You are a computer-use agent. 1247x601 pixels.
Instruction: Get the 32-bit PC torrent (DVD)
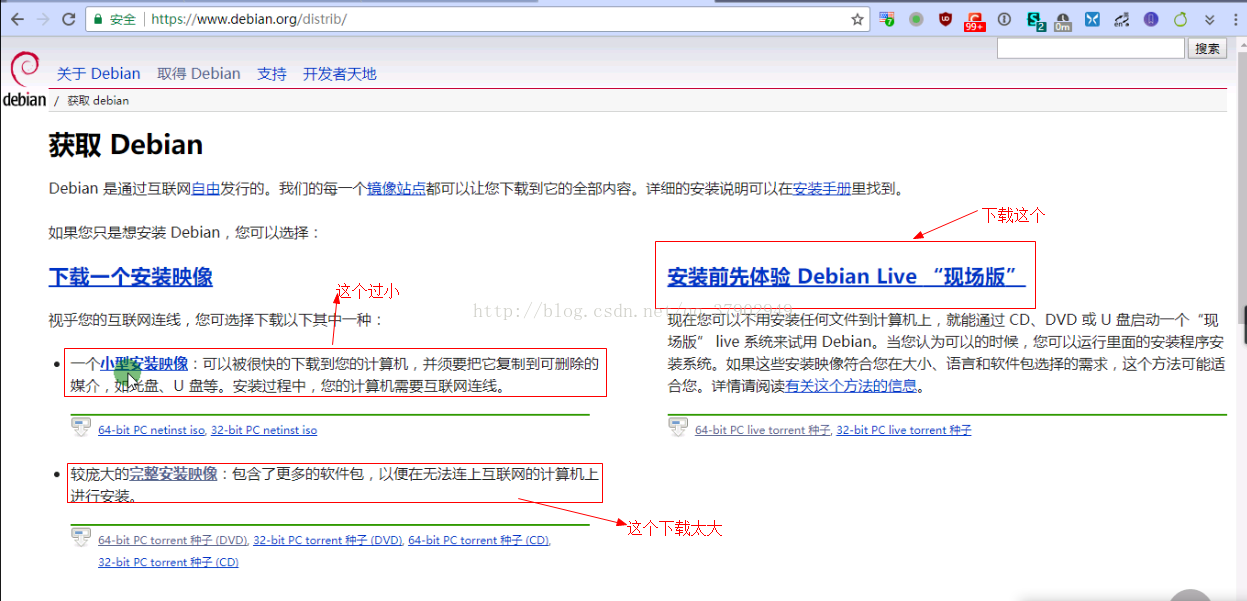coord(328,540)
